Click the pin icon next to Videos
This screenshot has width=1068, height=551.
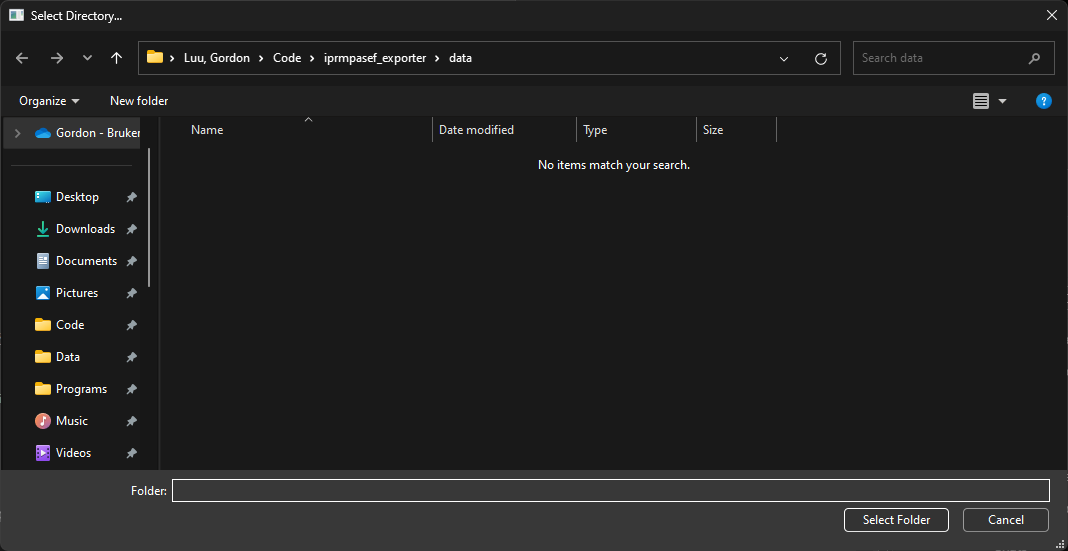pyautogui.click(x=131, y=454)
